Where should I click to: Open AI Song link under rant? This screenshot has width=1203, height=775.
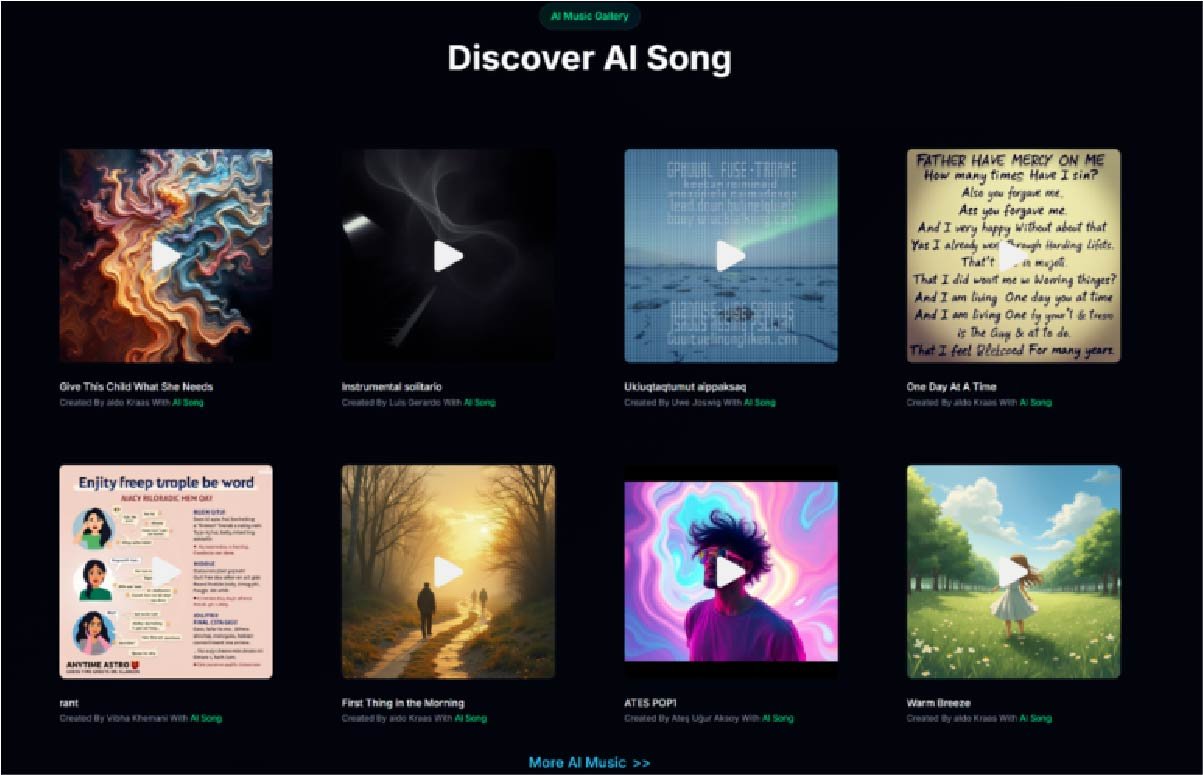[206, 718]
